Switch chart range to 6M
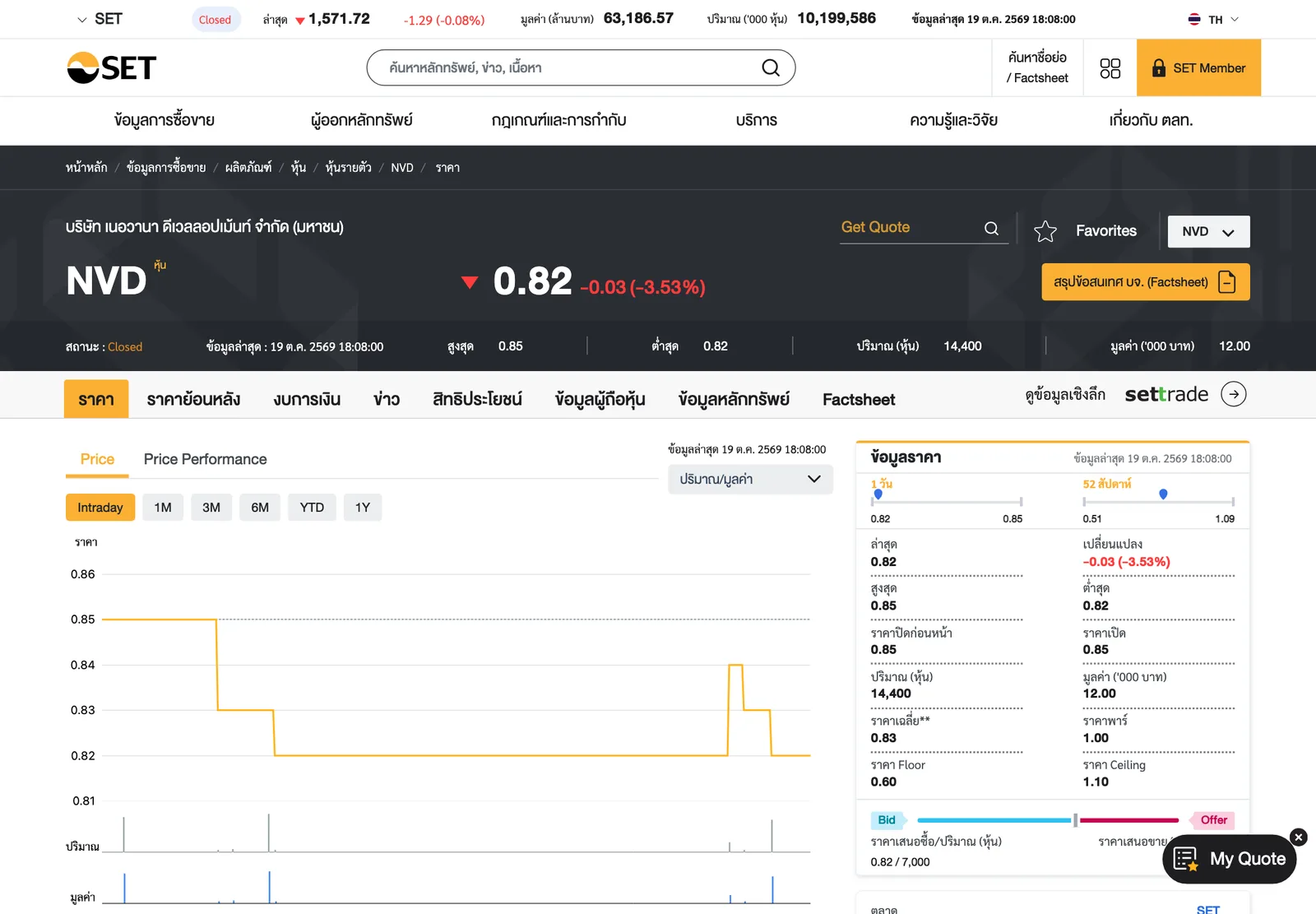Image resolution: width=1316 pixels, height=914 pixels. click(x=260, y=508)
